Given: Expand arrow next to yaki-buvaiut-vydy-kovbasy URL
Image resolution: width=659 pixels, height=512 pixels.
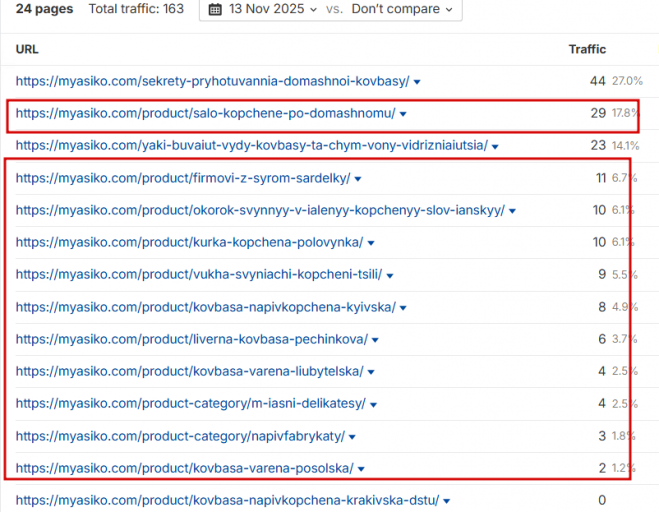Looking at the screenshot, I should tap(495, 147).
